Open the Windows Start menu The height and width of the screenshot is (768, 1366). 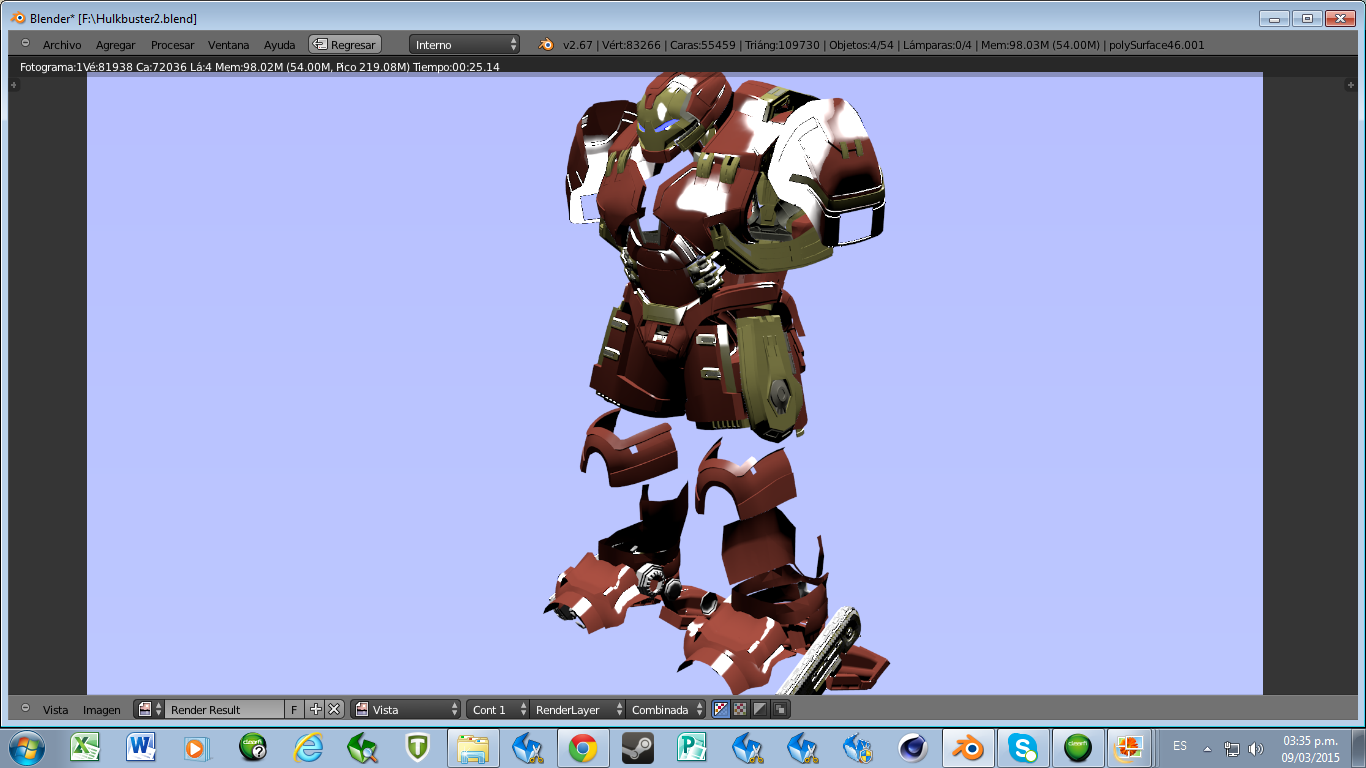pyautogui.click(x=26, y=747)
